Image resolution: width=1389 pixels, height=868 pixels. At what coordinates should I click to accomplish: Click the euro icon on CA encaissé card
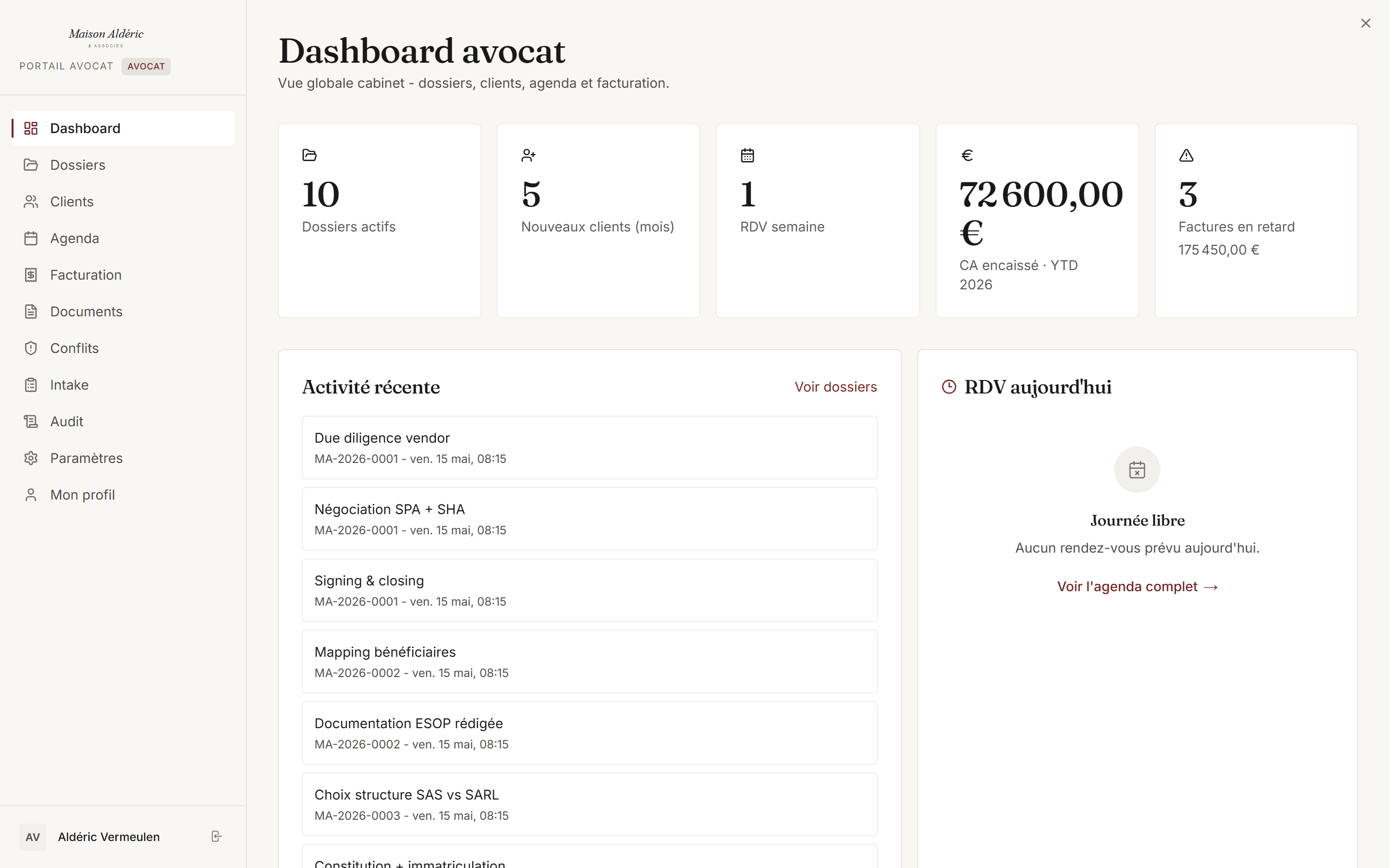(x=967, y=155)
